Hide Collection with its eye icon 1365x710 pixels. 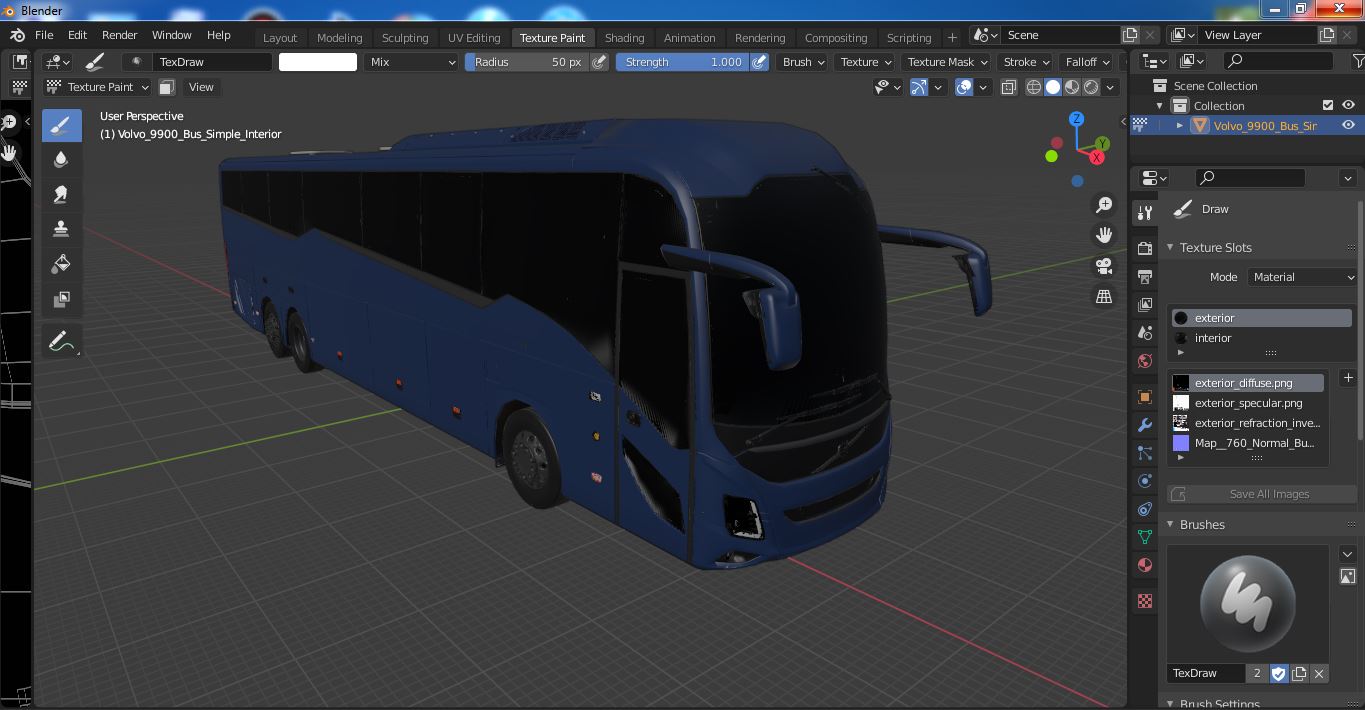click(1348, 105)
